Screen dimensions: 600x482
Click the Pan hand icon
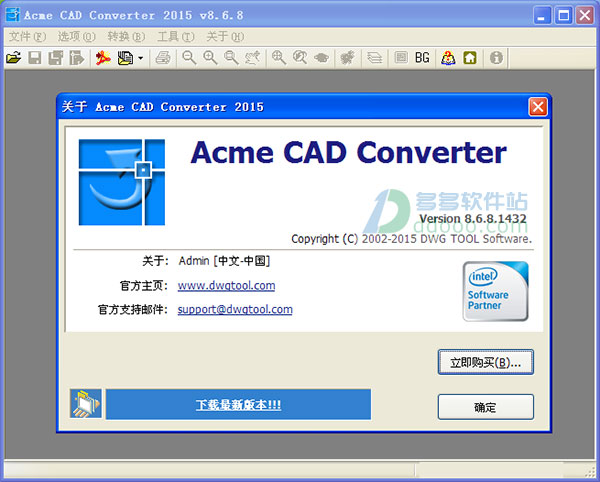pos(253,58)
